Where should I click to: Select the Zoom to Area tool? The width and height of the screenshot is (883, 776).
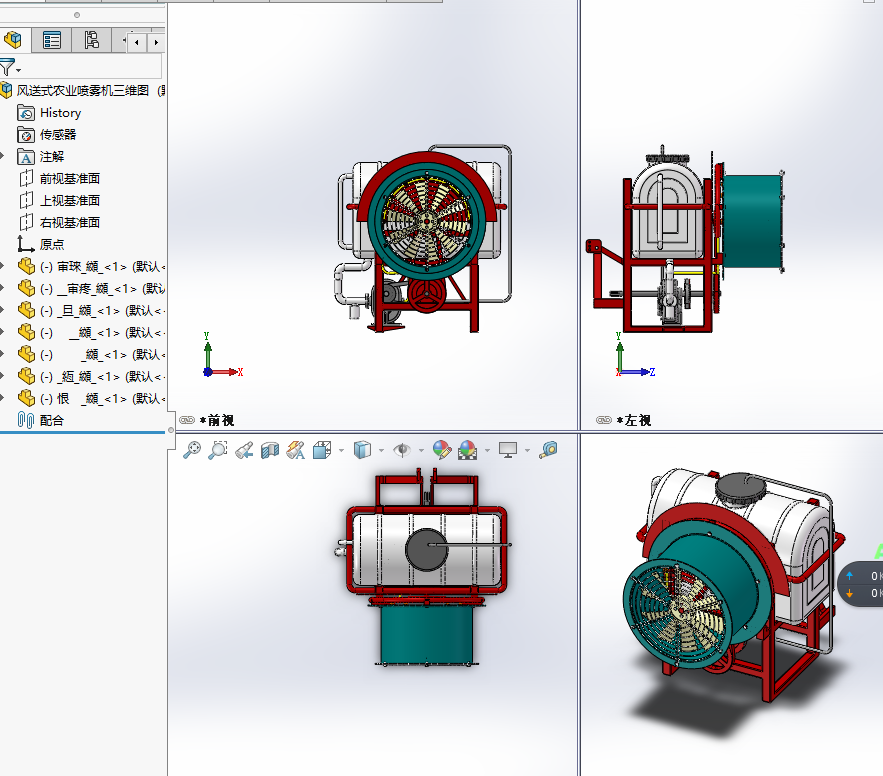tap(217, 451)
